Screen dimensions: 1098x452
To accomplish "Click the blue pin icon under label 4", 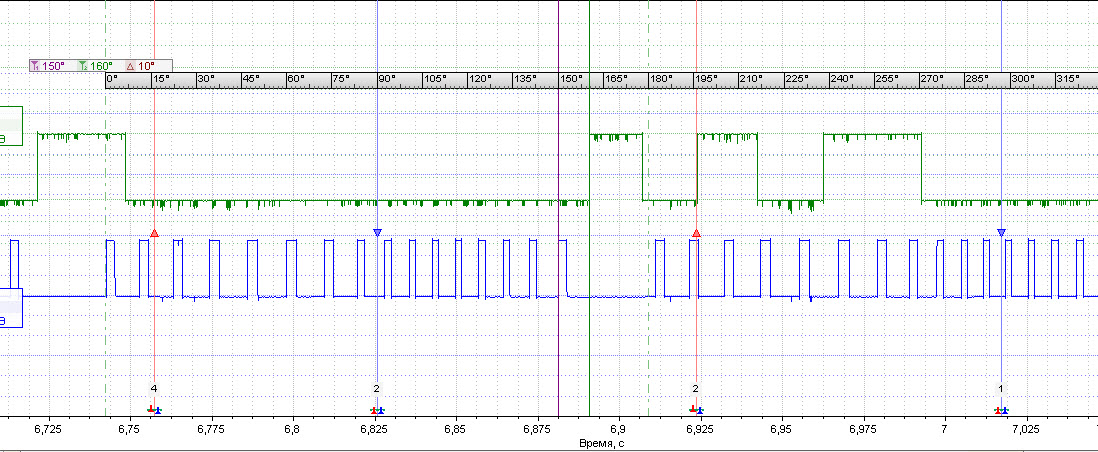I will point(158,410).
